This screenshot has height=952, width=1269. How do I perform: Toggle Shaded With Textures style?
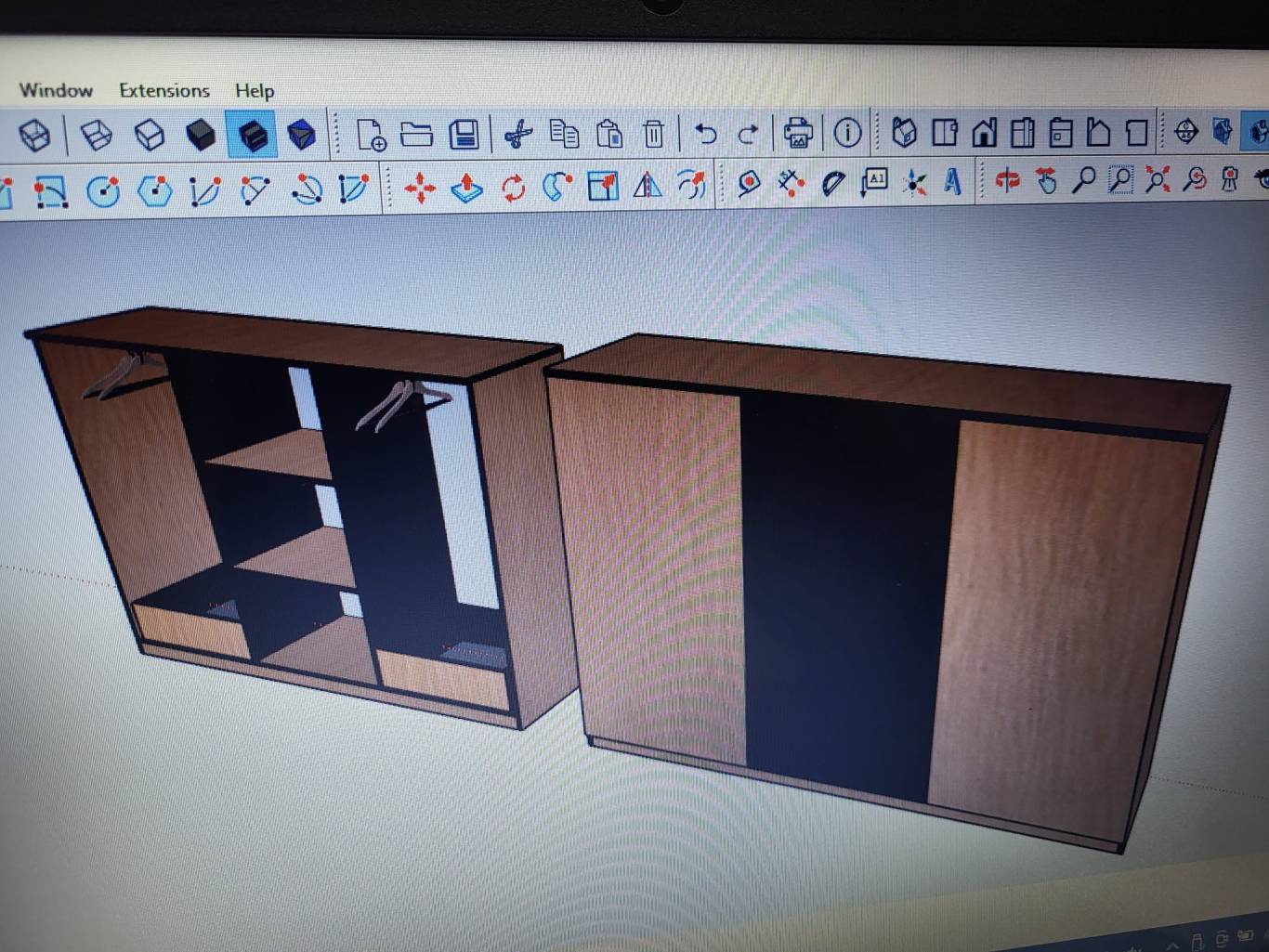pos(252,136)
